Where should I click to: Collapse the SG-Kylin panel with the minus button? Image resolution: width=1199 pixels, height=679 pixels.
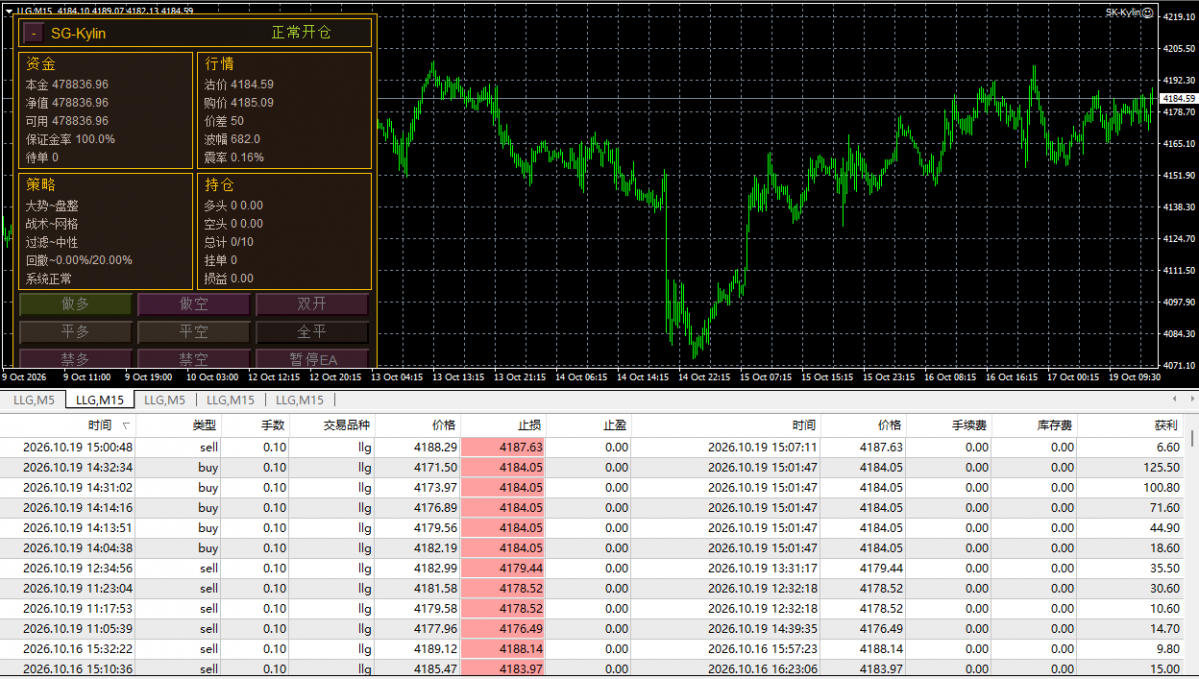point(33,33)
